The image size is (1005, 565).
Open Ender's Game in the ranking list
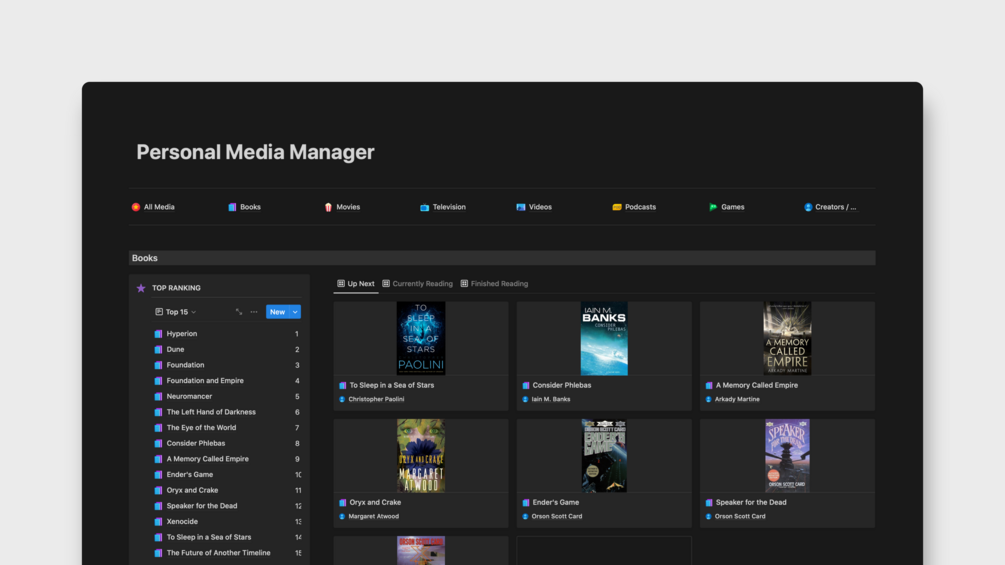click(x=227, y=475)
